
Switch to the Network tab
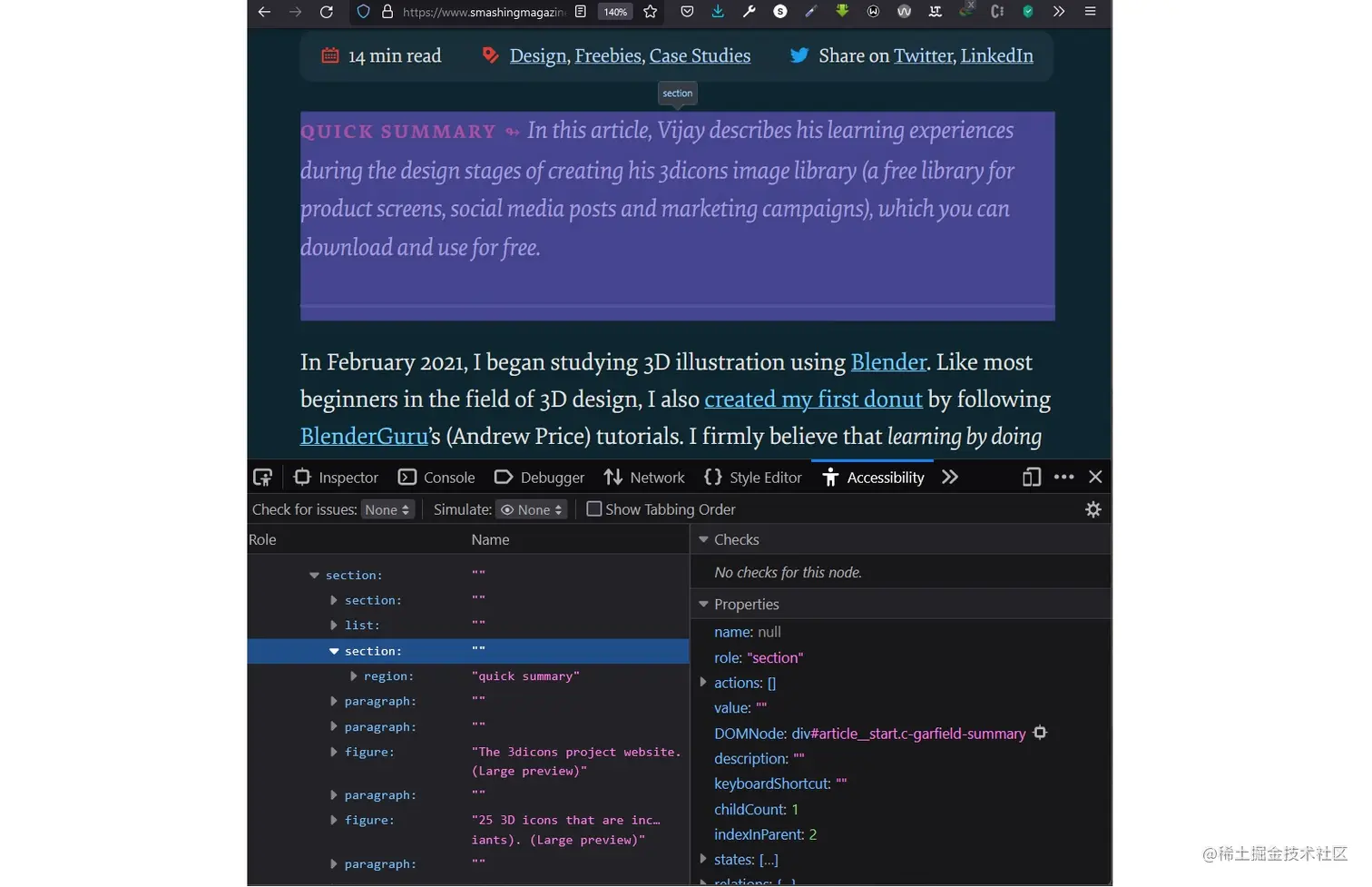[644, 478]
